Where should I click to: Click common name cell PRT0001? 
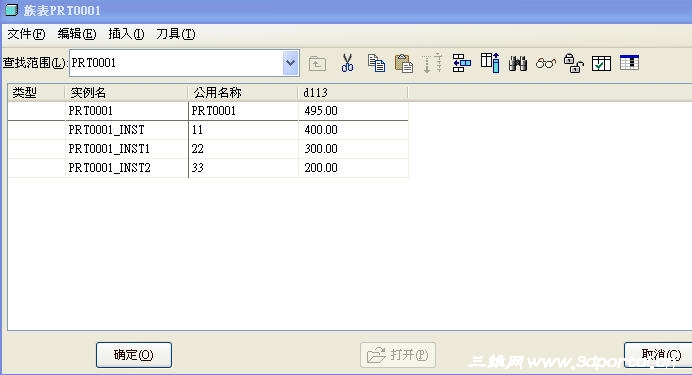[x=243, y=111]
